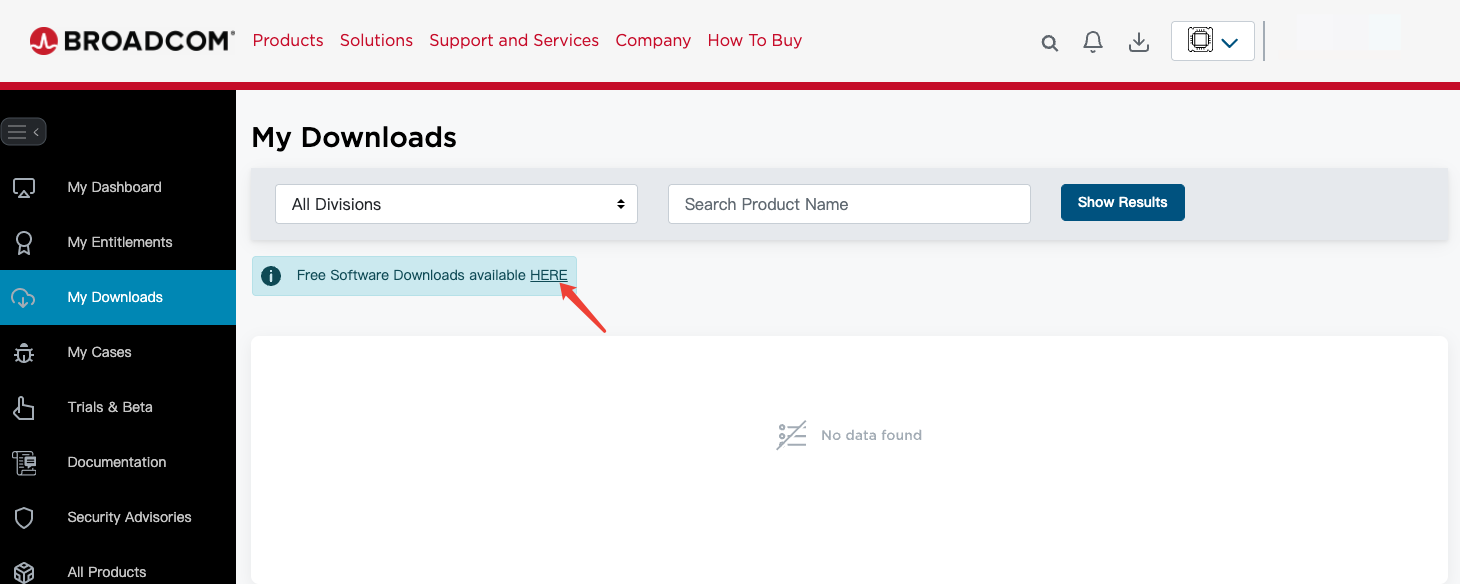Open the search magnifier icon
The height and width of the screenshot is (584, 1460).
point(1049,43)
